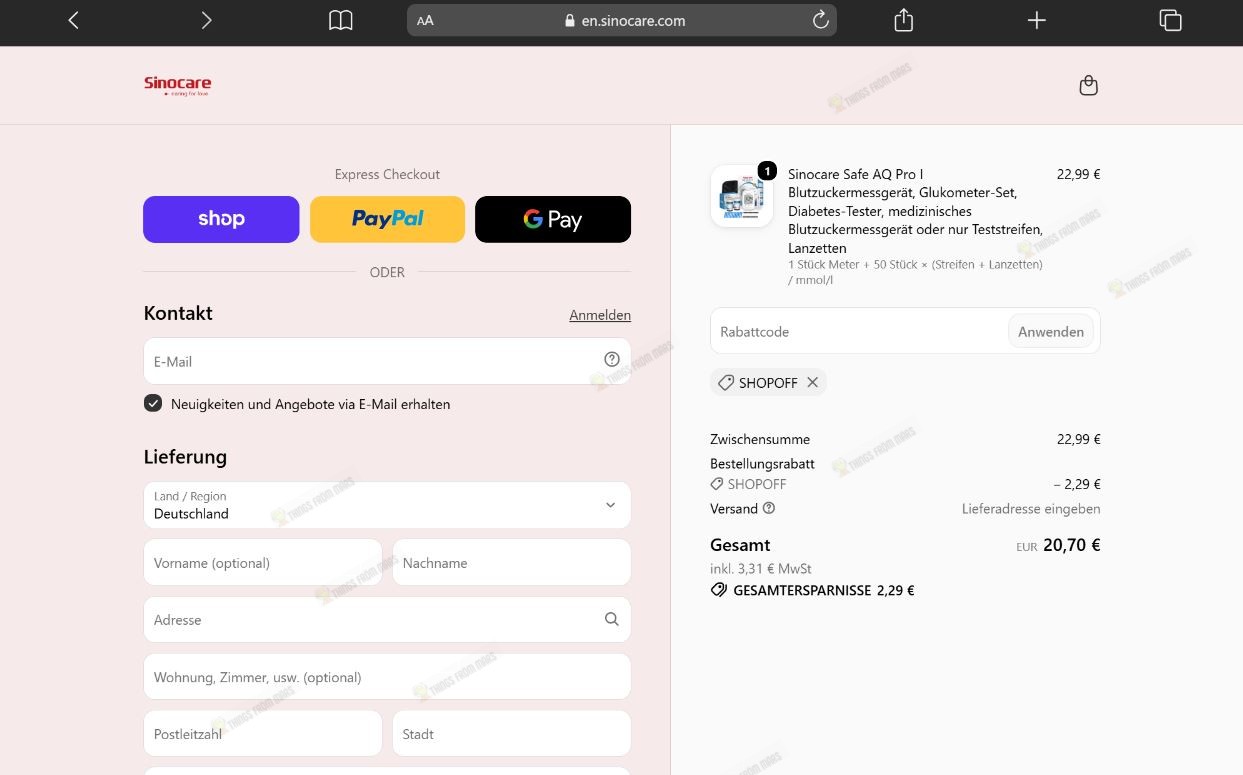Click the Adresse search magnifier icon
This screenshot has width=1243, height=775.
[612, 619]
